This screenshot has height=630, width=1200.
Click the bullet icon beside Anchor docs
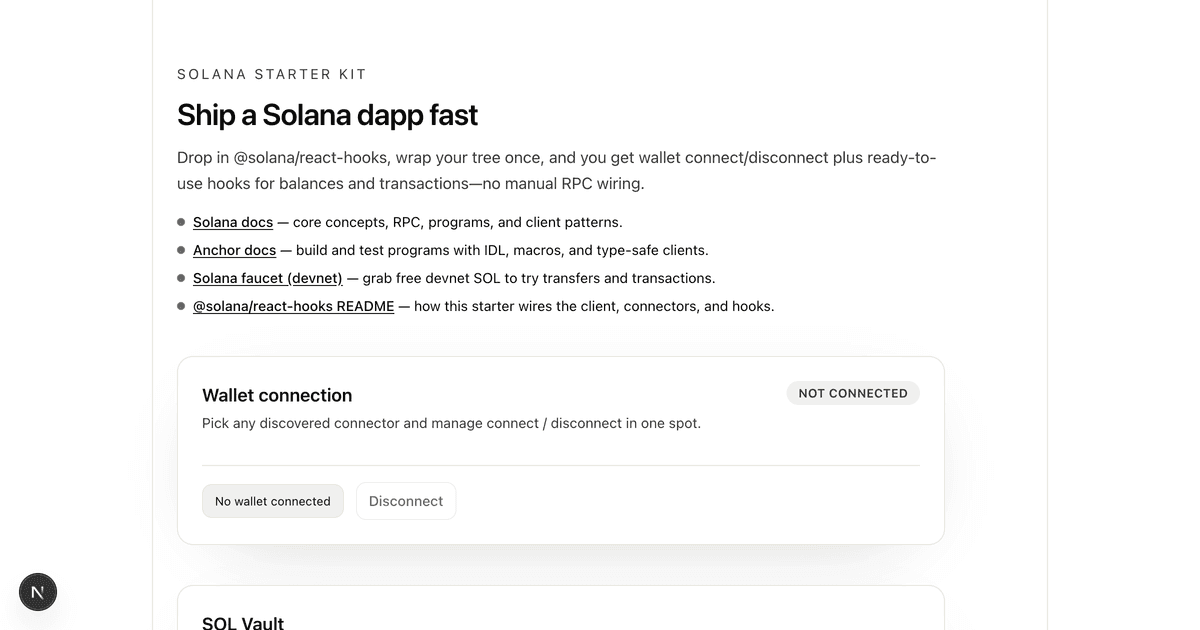click(x=180, y=250)
